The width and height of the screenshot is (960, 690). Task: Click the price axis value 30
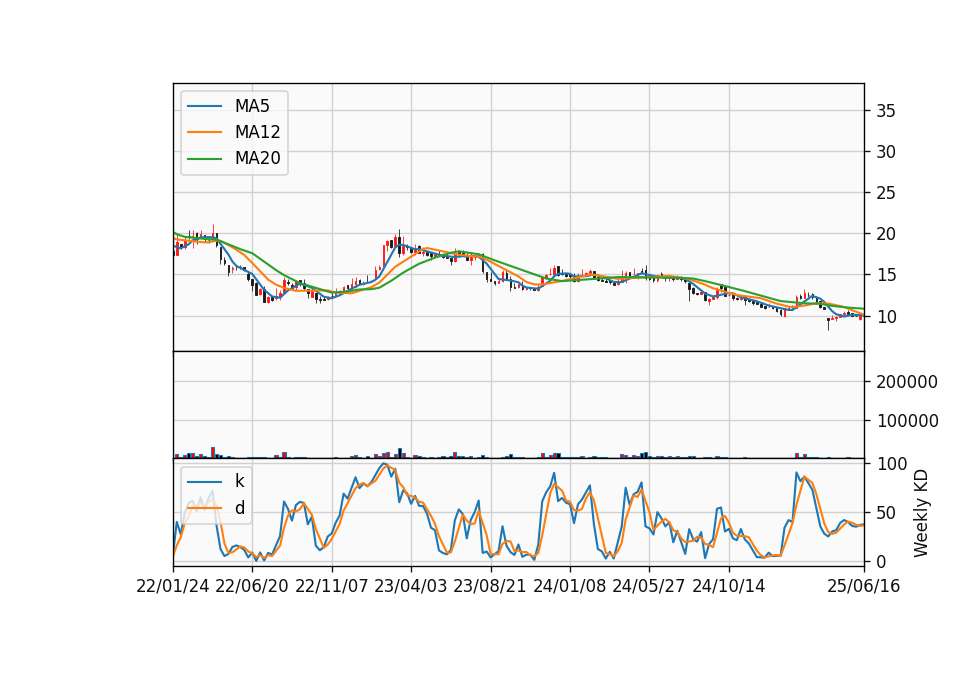(x=886, y=152)
